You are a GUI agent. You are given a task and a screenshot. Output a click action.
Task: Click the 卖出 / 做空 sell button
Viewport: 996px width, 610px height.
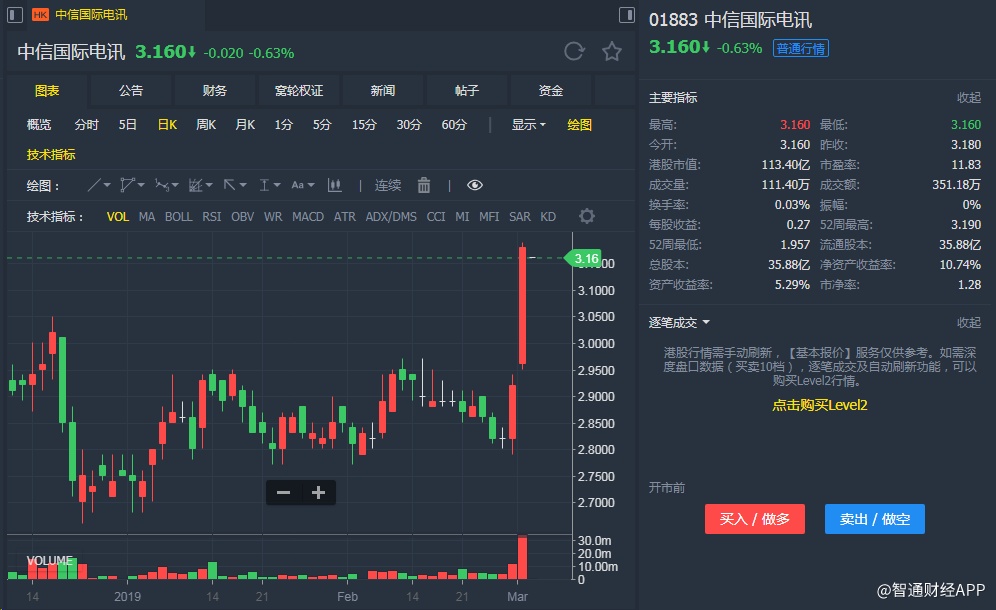click(x=875, y=519)
